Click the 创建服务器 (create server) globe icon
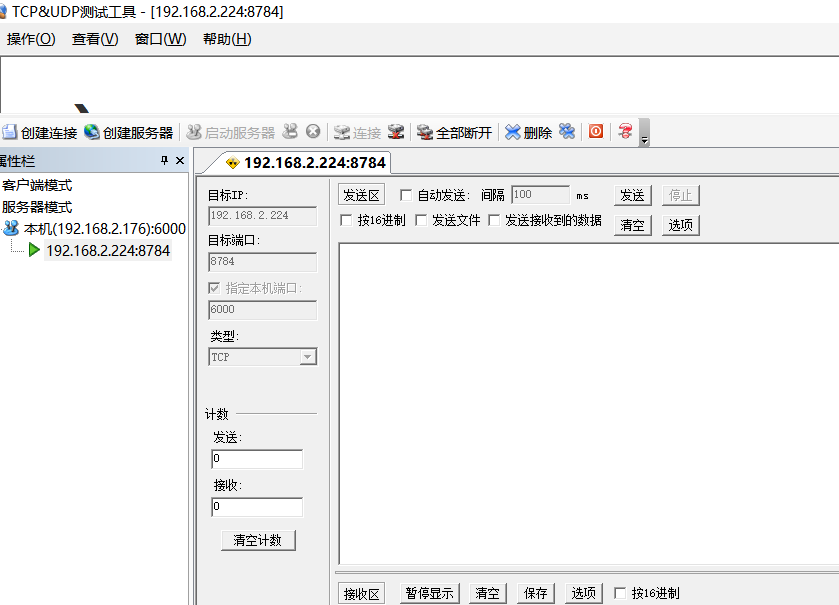Viewport: 839px width, 605px height. pyautogui.click(x=92, y=132)
